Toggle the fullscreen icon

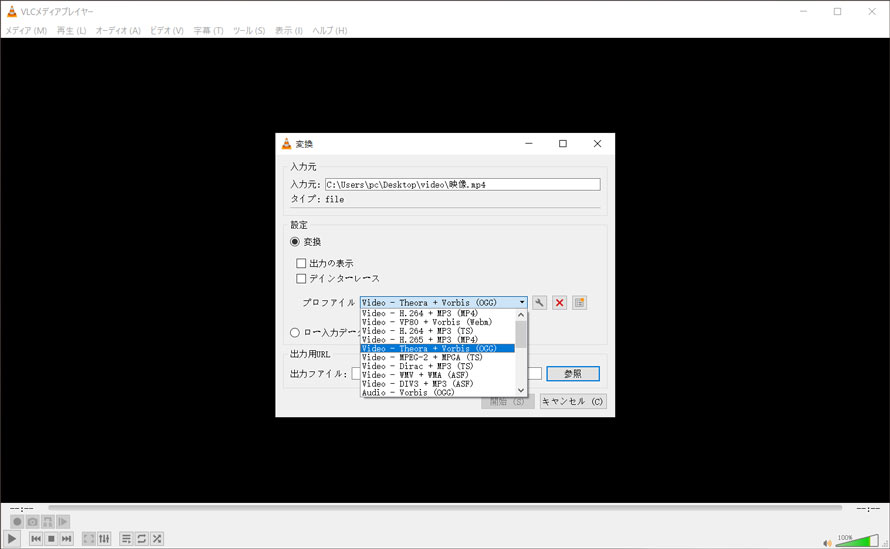(89, 538)
